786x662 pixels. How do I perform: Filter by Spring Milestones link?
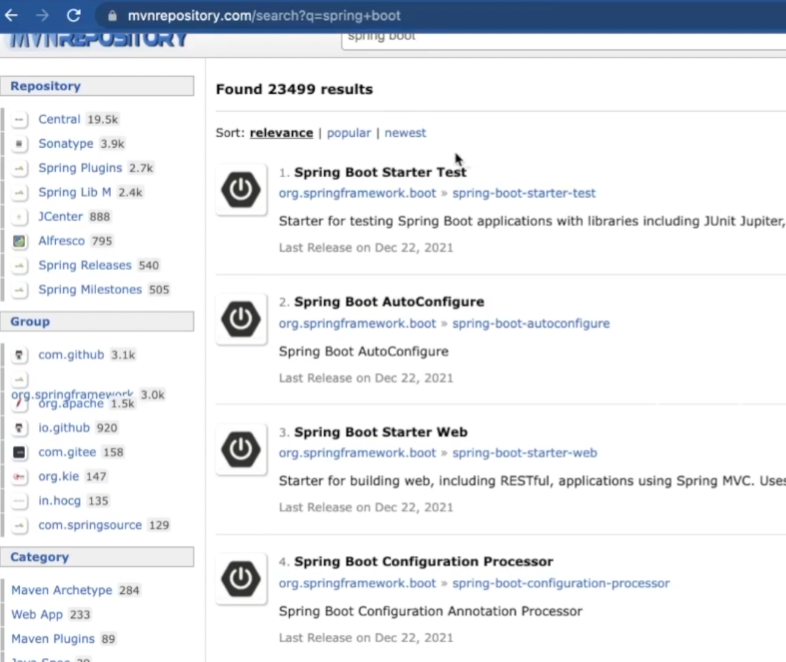point(90,290)
